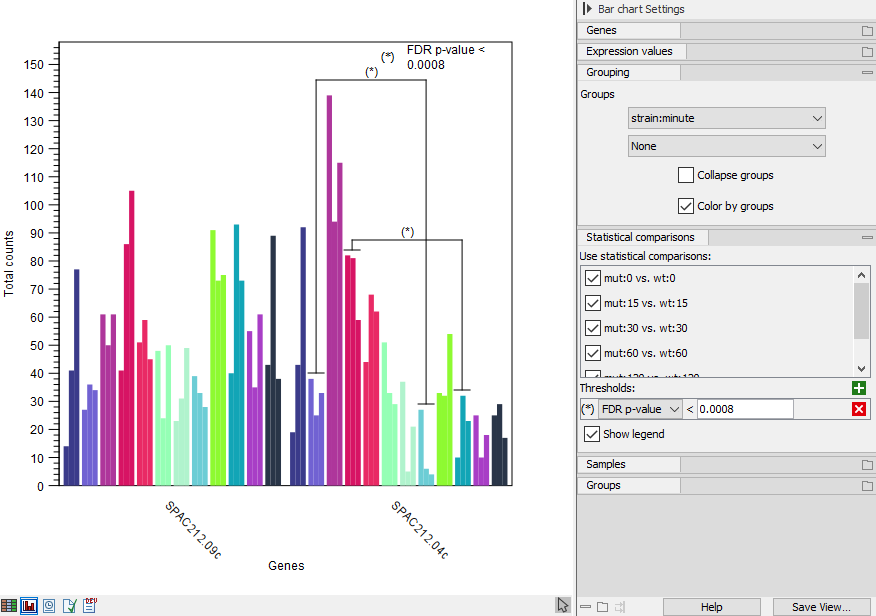Open the DEV log icon
The image size is (876, 616).
point(88,605)
